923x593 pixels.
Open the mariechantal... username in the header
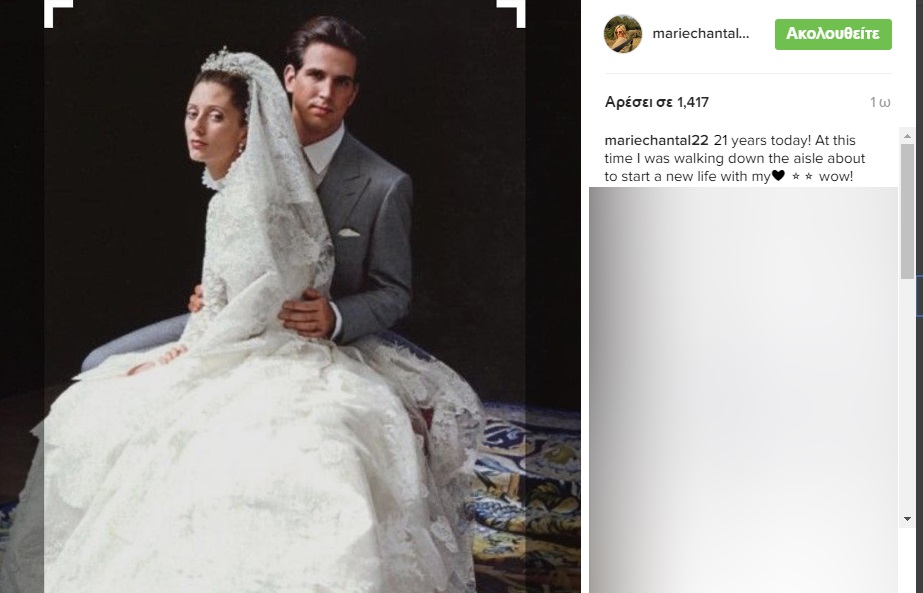coord(700,34)
